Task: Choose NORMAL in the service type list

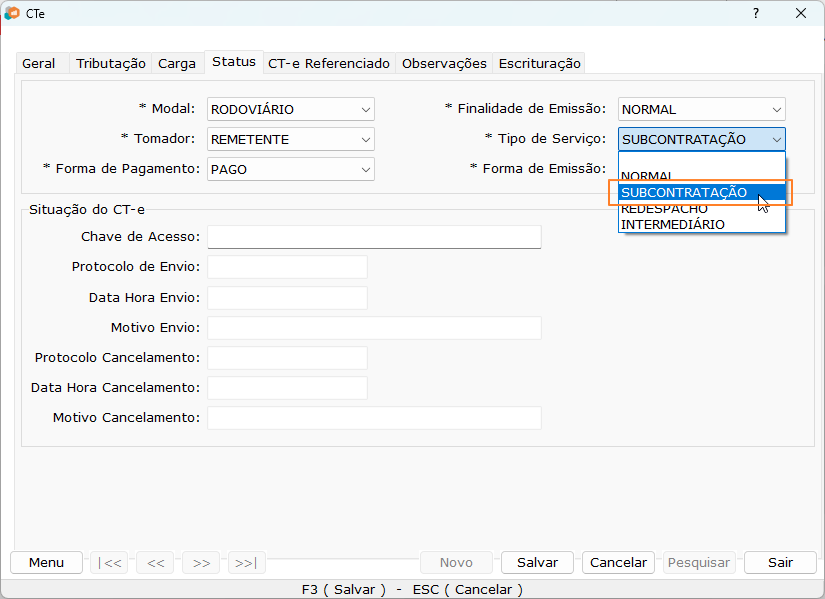Action: [x=702, y=176]
